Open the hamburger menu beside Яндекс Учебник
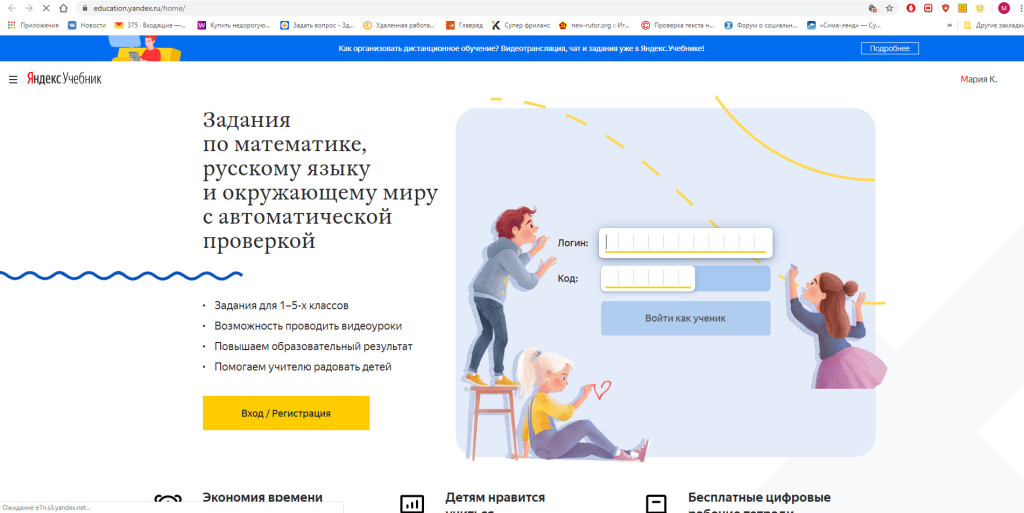 pos(12,80)
